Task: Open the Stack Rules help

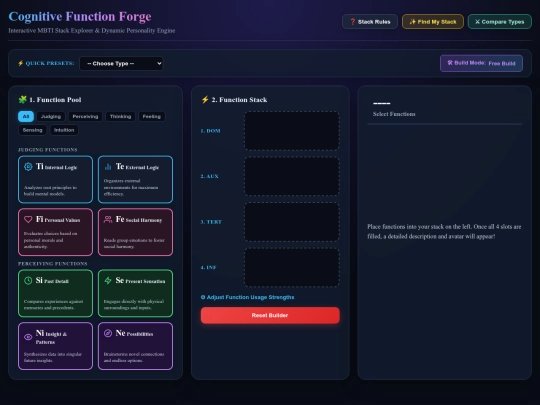Action: click(370, 22)
